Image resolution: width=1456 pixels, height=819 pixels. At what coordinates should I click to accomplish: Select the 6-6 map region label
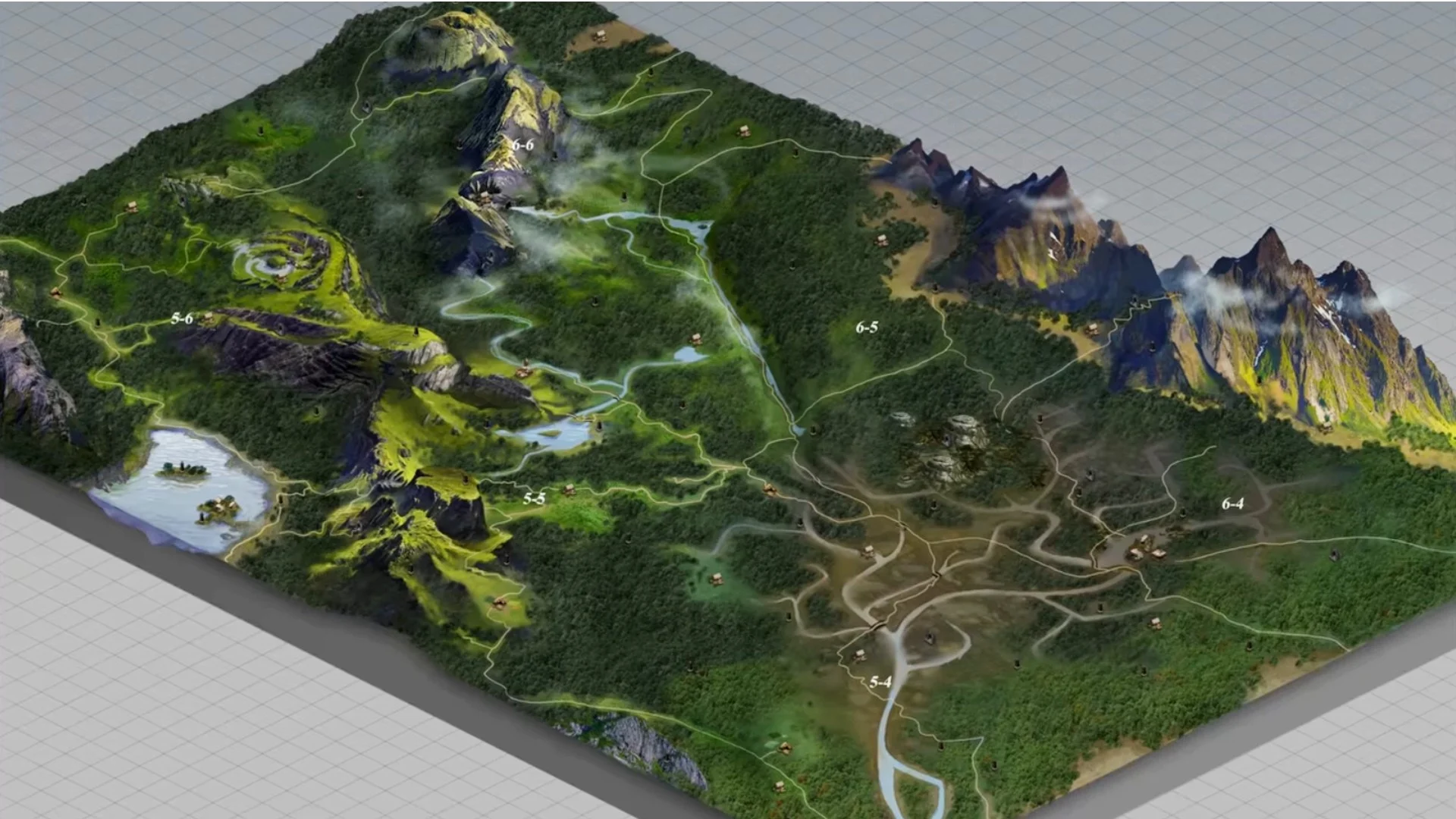click(522, 145)
